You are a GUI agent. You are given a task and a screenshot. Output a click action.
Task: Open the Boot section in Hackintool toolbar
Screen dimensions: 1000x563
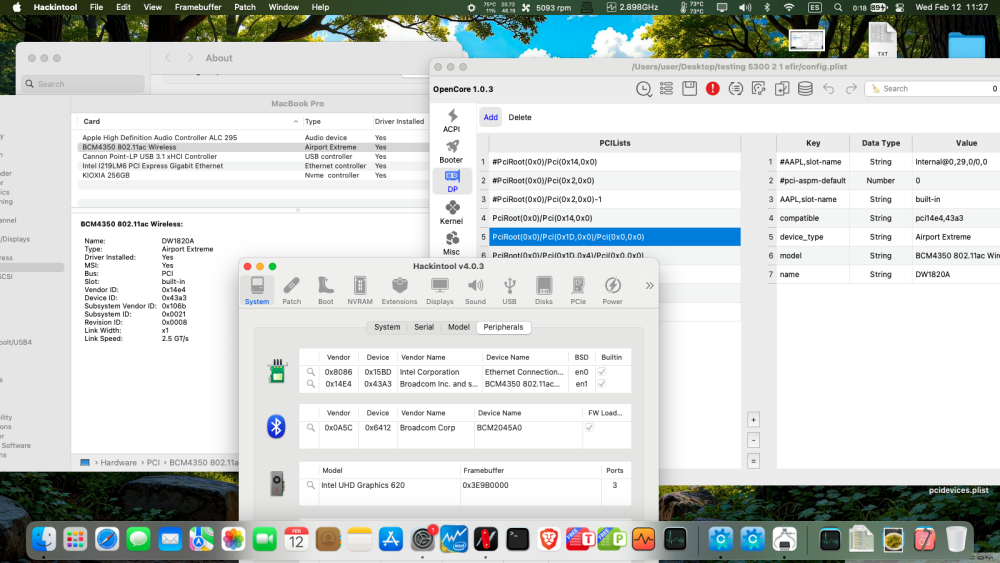pyautogui.click(x=326, y=291)
